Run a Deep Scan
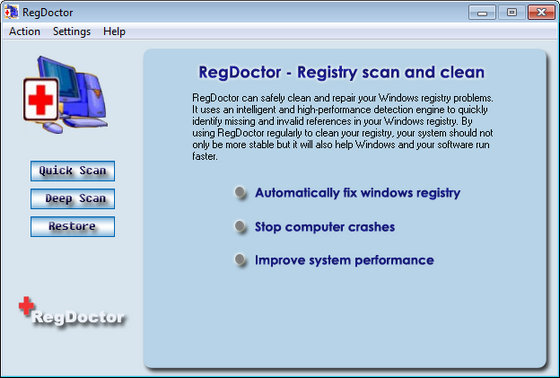 (72, 199)
